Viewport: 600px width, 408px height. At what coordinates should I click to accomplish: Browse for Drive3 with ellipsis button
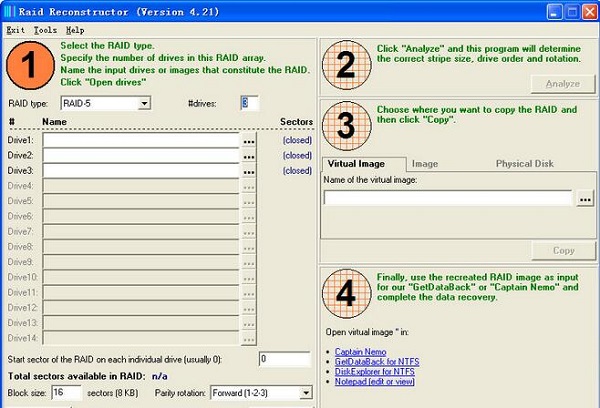[249, 171]
